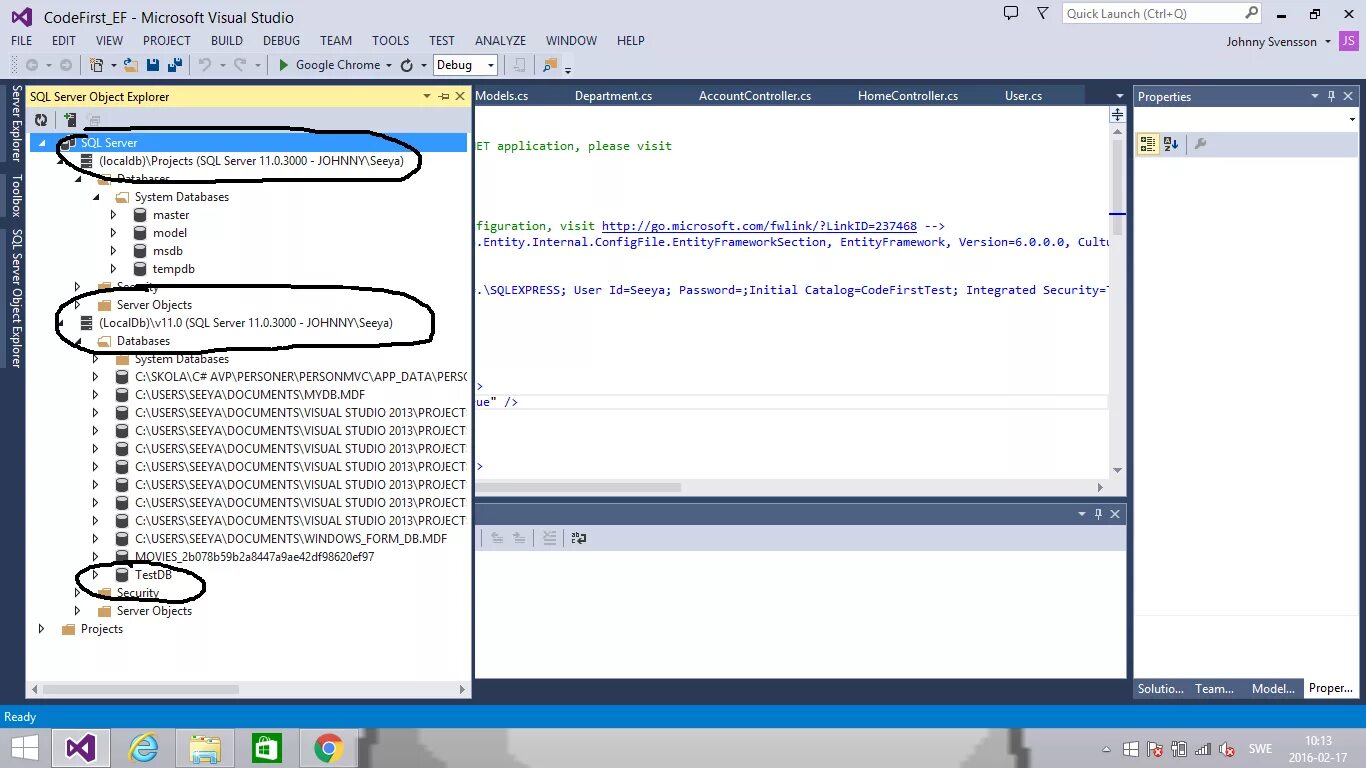Image resolution: width=1366 pixels, height=768 pixels.
Task: Switch to the HomeController.cs tab
Action: (908, 96)
